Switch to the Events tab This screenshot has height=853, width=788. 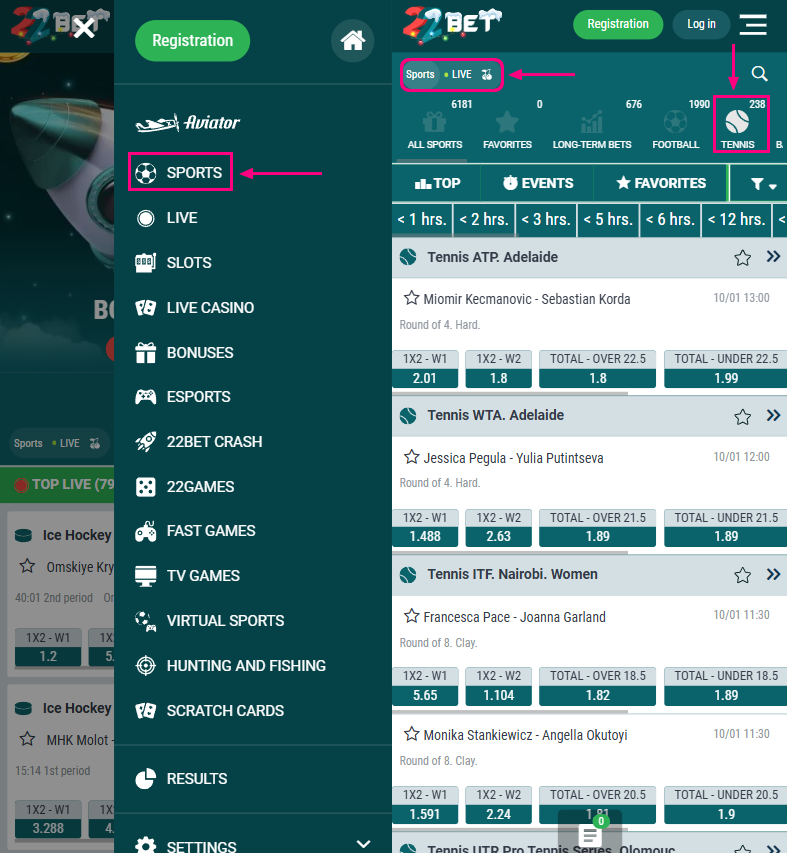(537, 183)
